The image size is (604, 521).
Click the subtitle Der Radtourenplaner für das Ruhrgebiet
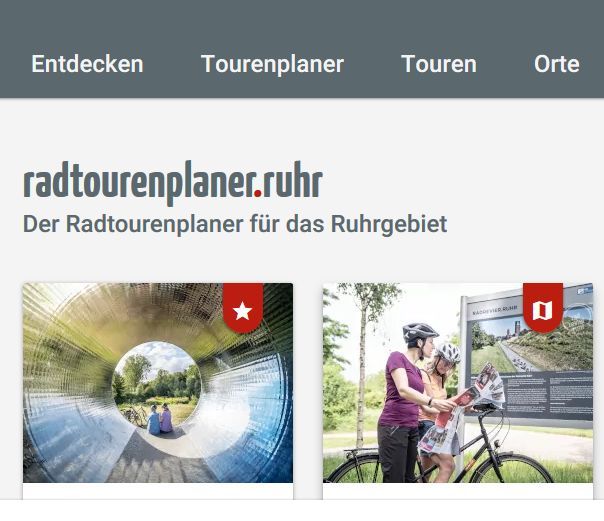(235, 224)
